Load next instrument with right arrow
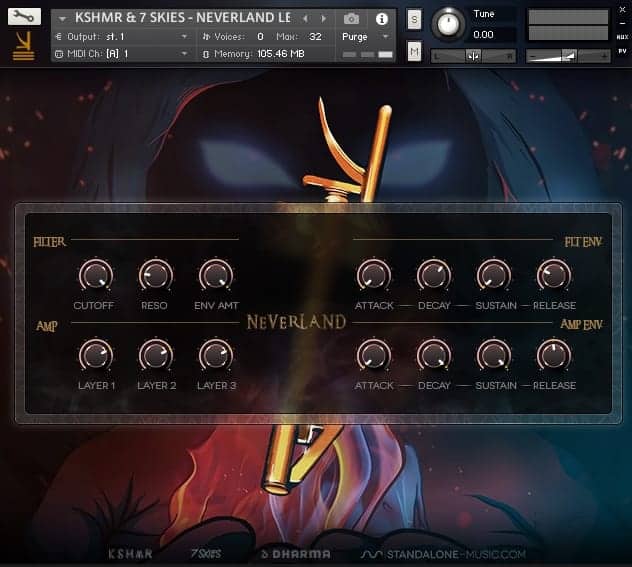This screenshot has height=567, width=632. (x=323, y=19)
